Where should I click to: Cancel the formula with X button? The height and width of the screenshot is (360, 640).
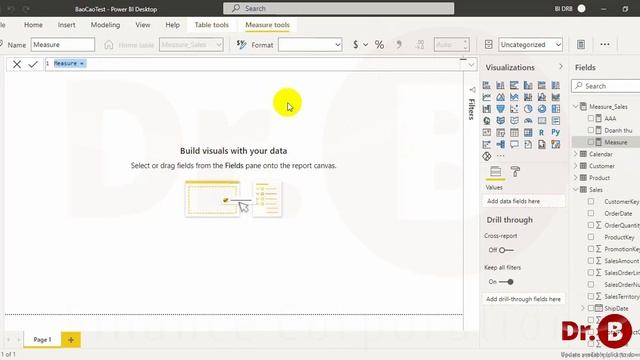[17, 64]
